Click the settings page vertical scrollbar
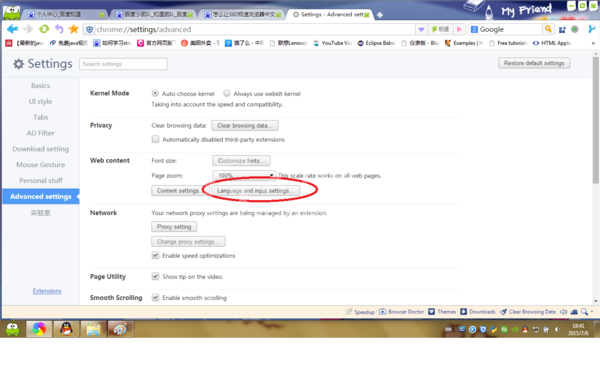The height and width of the screenshot is (380, 600). (x=595, y=119)
